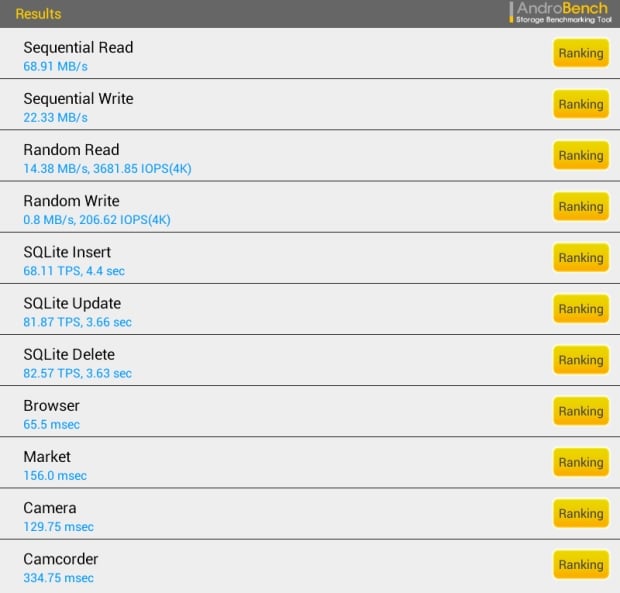Screen dimensions: 620x593
Task: Select the Random Write result row
Action: (310, 206)
